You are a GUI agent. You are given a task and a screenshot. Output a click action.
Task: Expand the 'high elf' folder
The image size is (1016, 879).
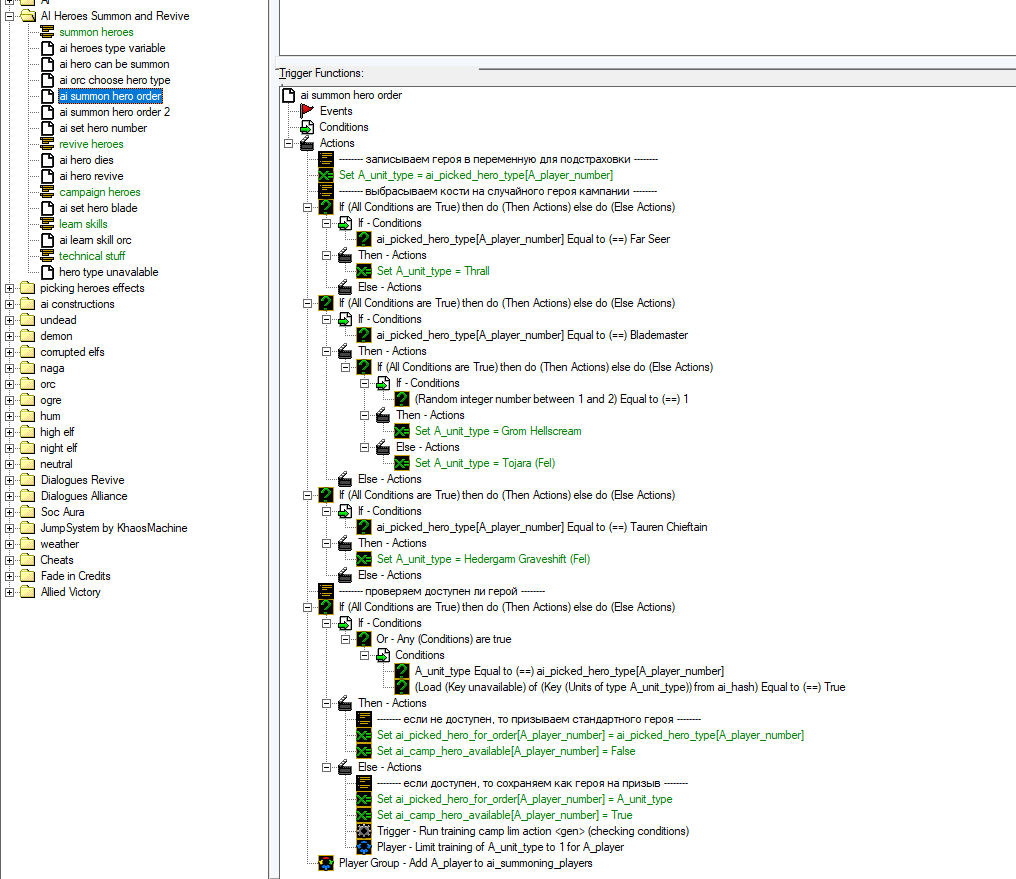10,432
